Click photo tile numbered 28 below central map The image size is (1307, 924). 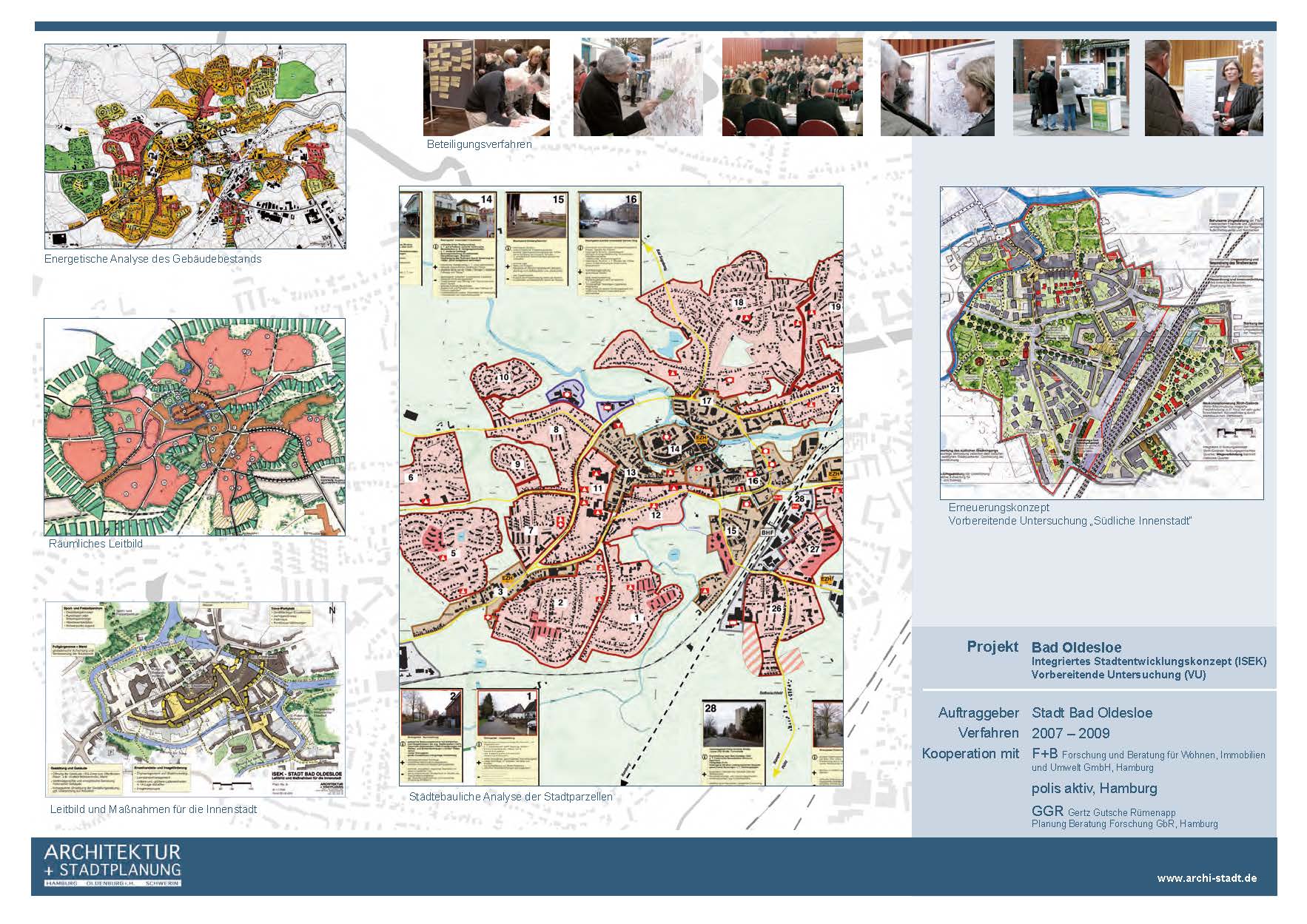[x=733, y=743]
